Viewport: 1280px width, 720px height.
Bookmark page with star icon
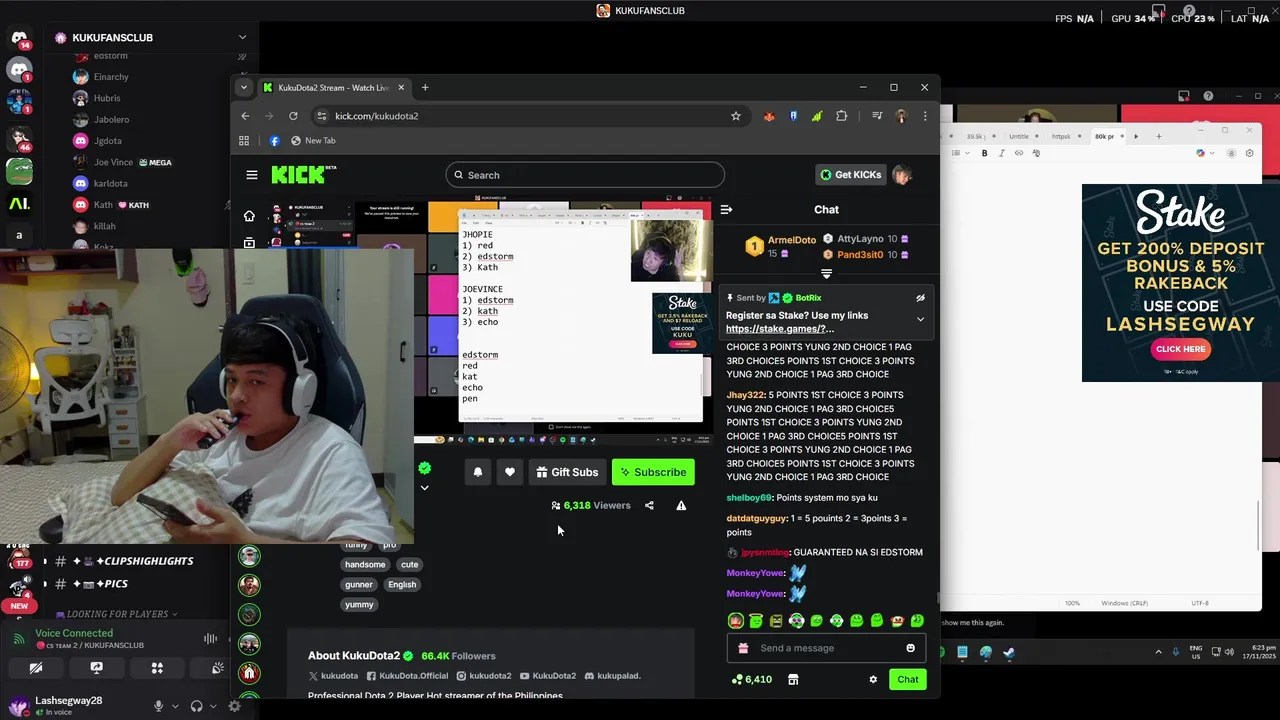coord(736,116)
